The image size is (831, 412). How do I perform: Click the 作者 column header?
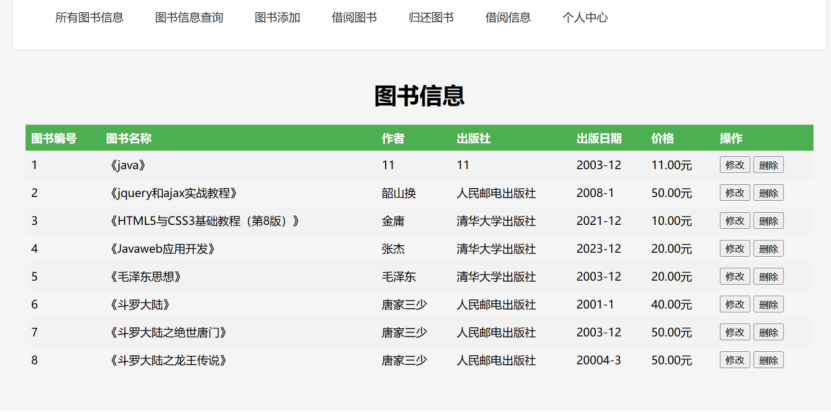(x=393, y=138)
